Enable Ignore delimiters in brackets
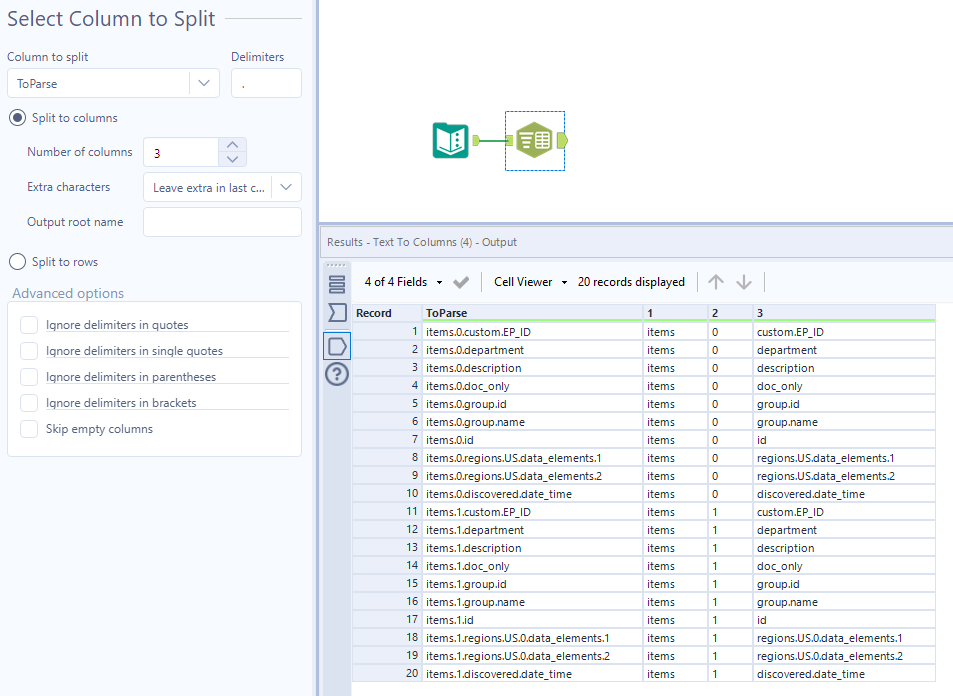The image size is (953, 696). click(29, 403)
